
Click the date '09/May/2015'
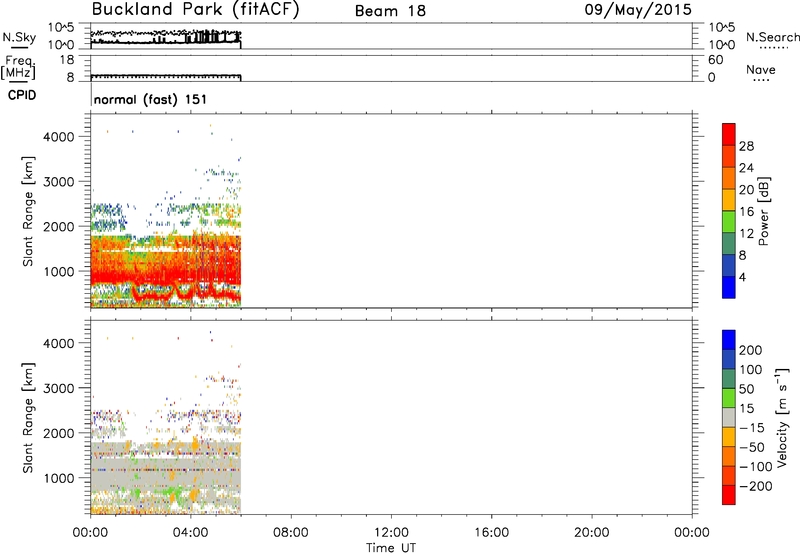pos(638,10)
